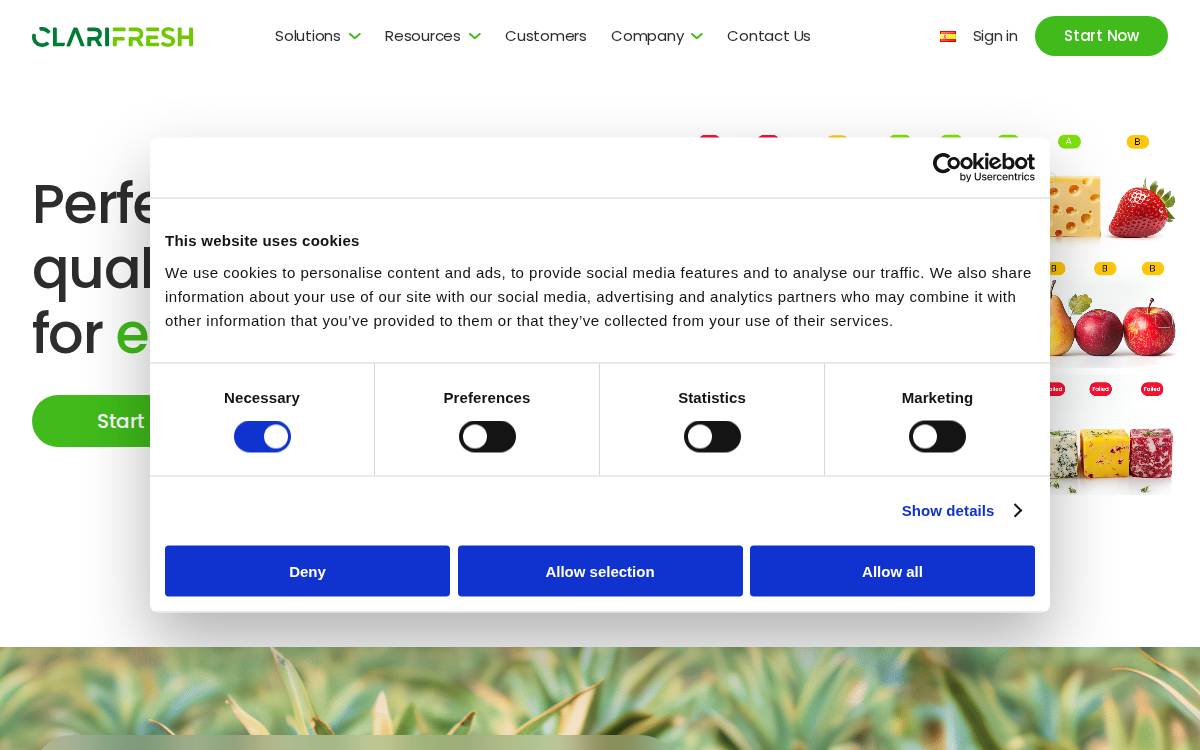Enable the Marketing cookies switch
Screen dimensions: 1200x750
tap(937, 437)
